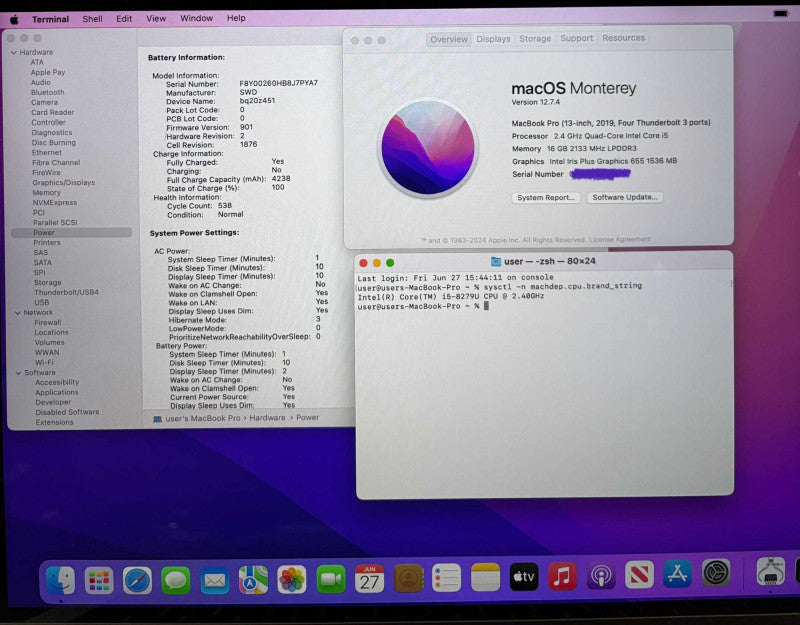Select Bluetooth in the Hardware list
Viewport: 800px width, 625px height.
47,93
